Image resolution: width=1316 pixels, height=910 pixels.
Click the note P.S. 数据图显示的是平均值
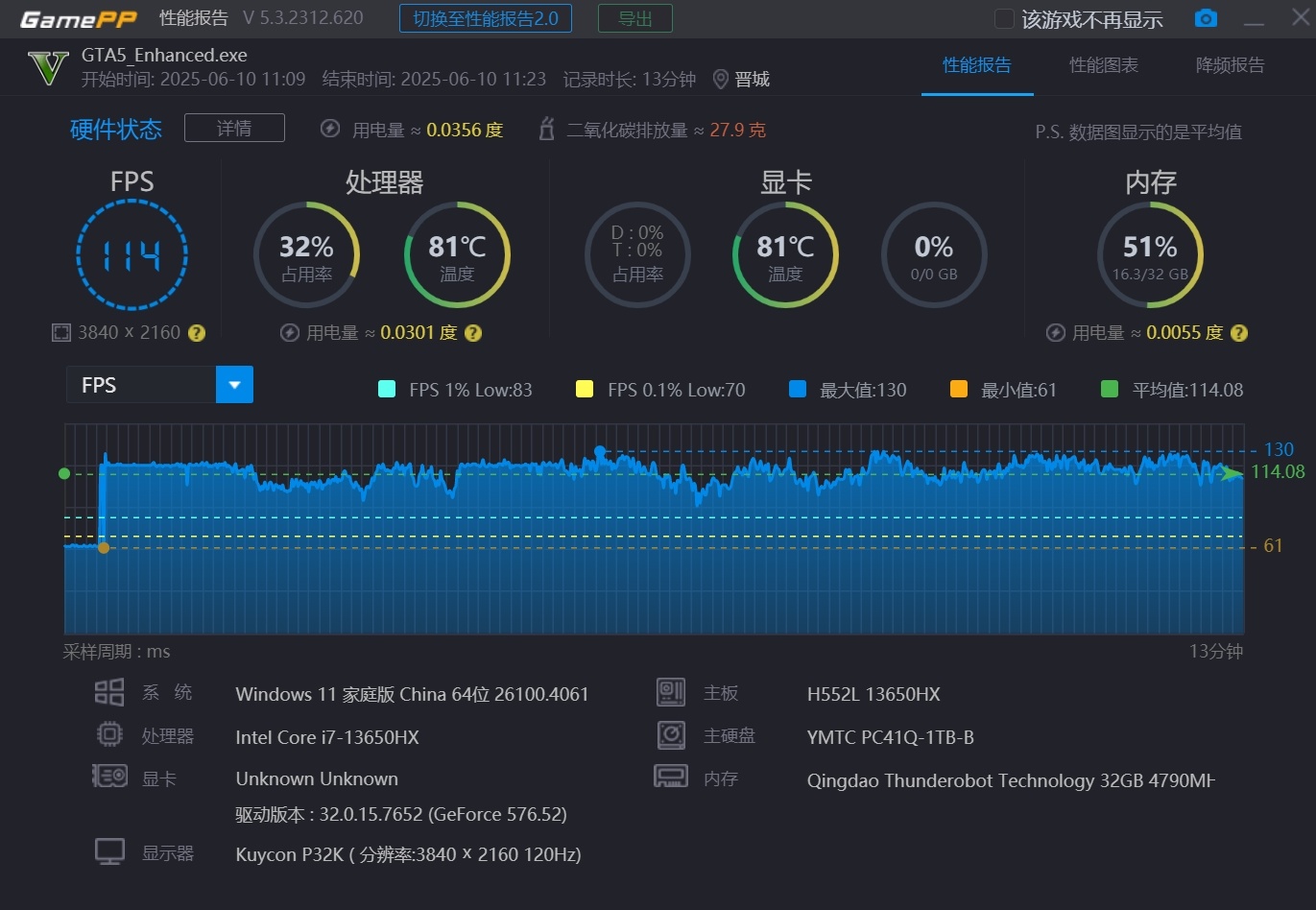coord(1138,132)
